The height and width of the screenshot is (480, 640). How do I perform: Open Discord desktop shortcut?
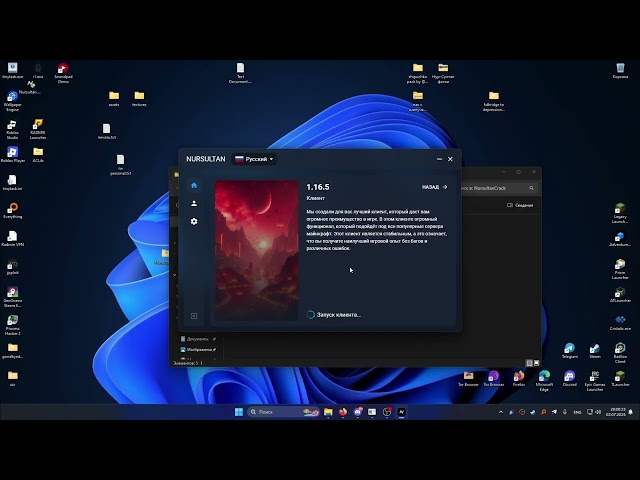[569, 378]
